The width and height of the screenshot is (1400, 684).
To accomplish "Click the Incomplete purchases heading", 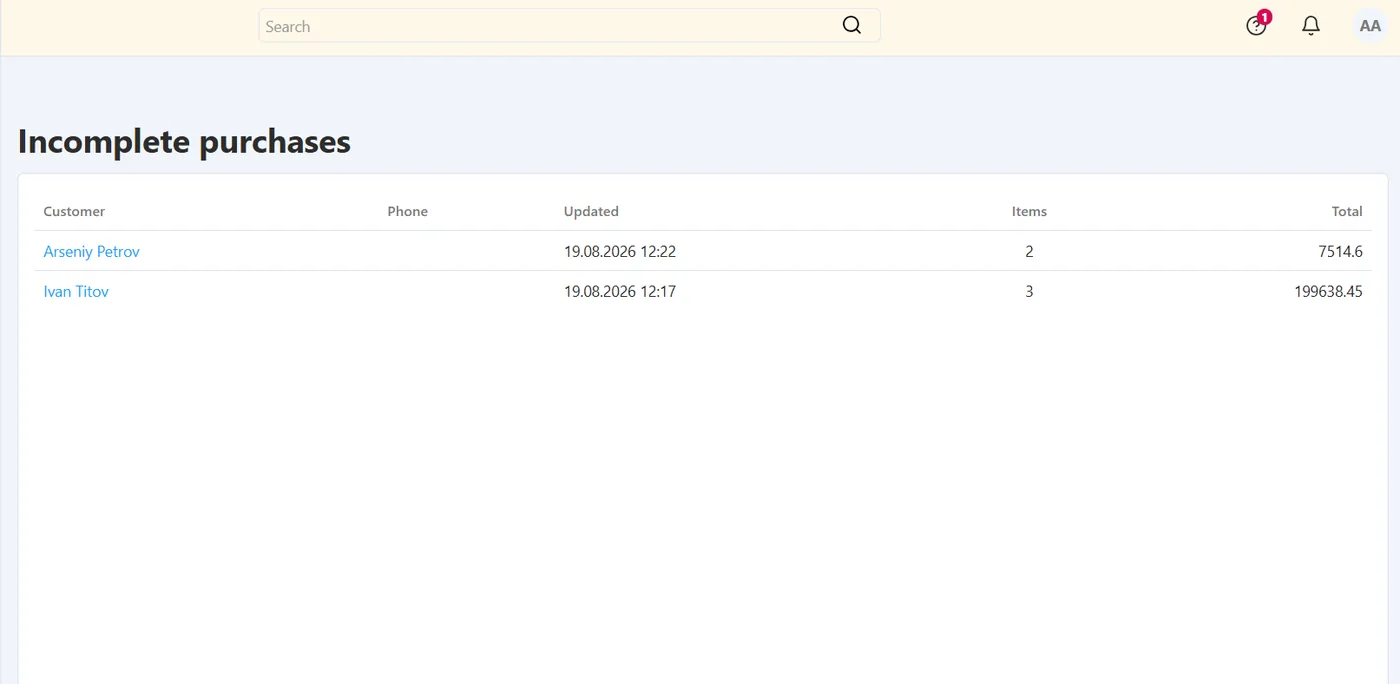I will (184, 142).
